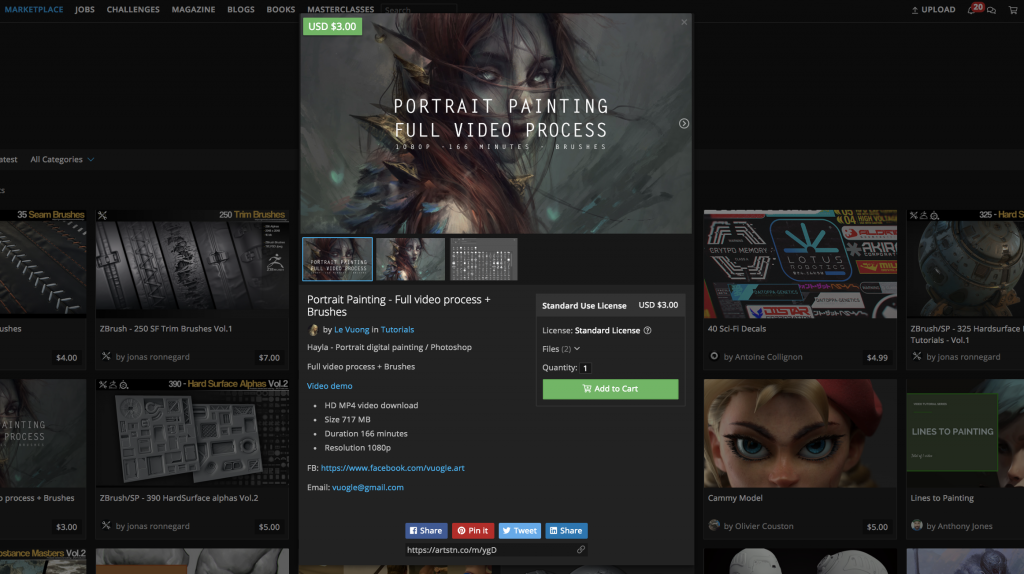This screenshot has height=574, width=1024.
Task: Click the vuogle@gmail.com email link
Action: [368, 488]
